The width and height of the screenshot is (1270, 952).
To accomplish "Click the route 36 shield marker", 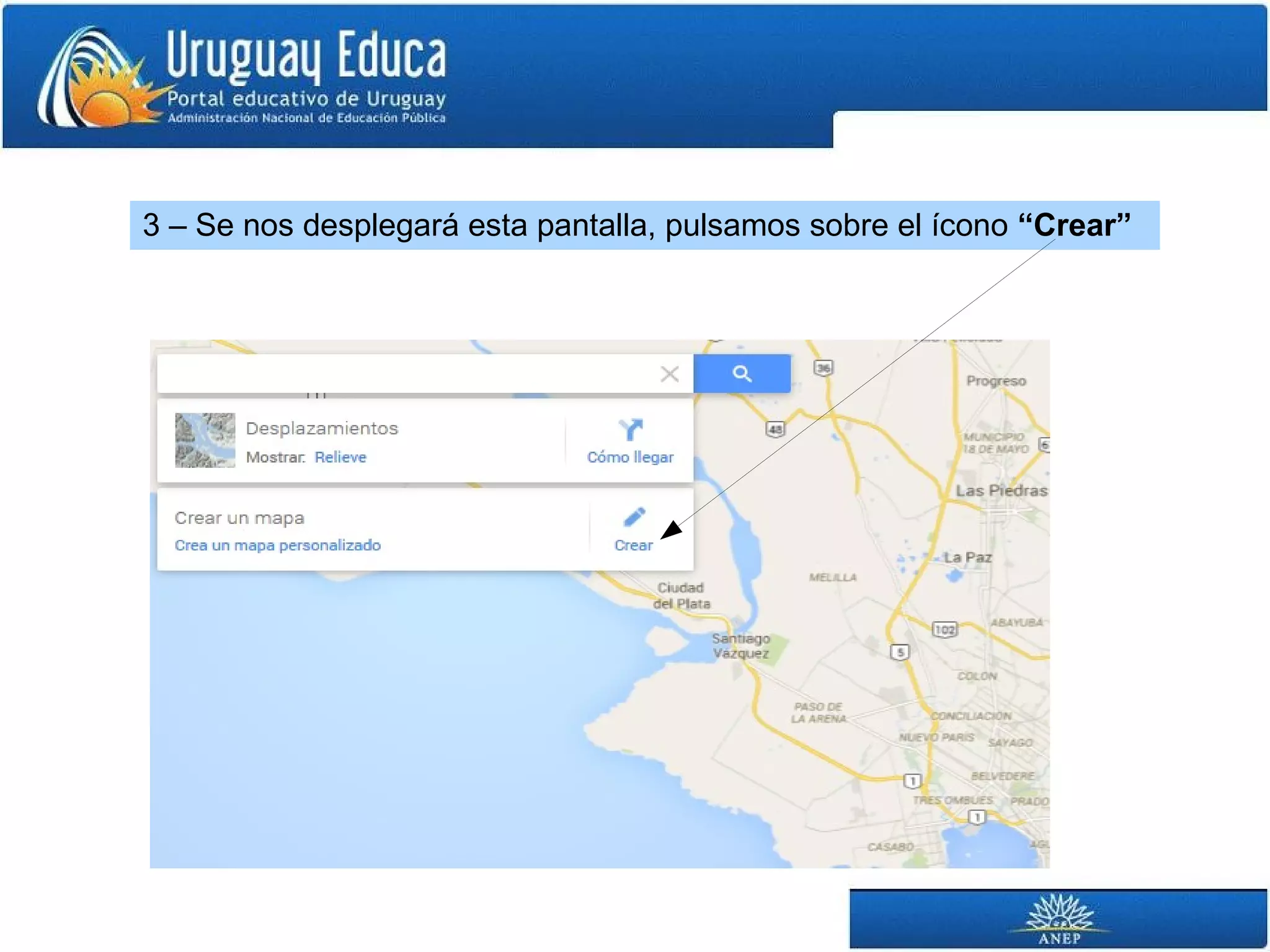I will click(x=823, y=368).
